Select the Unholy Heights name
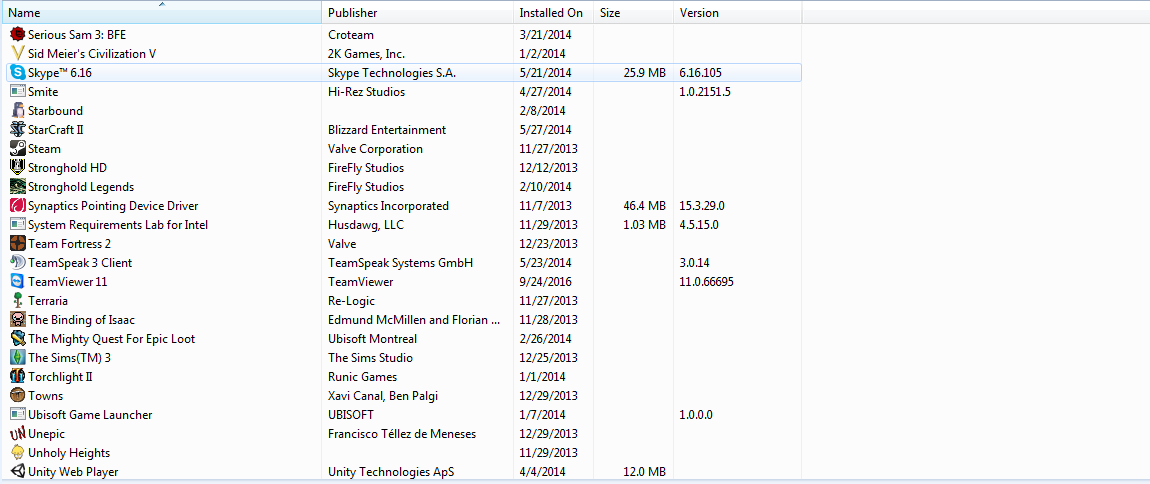This screenshot has height=484, width=1150. click(x=69, y=453)
